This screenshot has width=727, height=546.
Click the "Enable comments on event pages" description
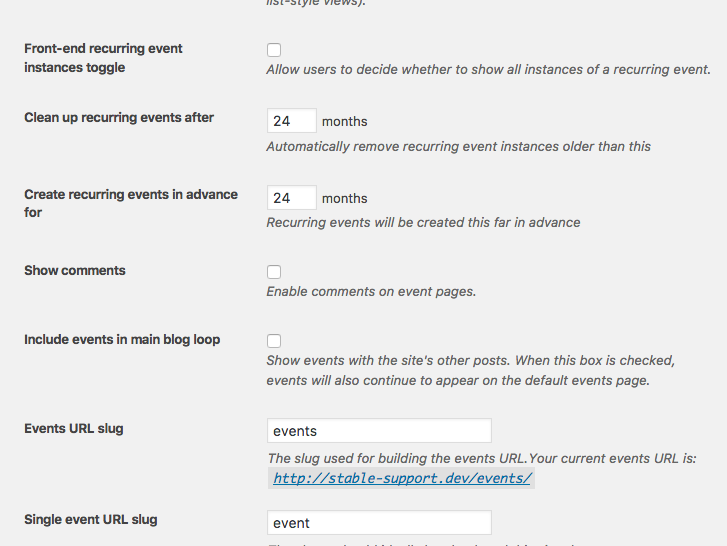pyautogui.click(x=371, y=292)
